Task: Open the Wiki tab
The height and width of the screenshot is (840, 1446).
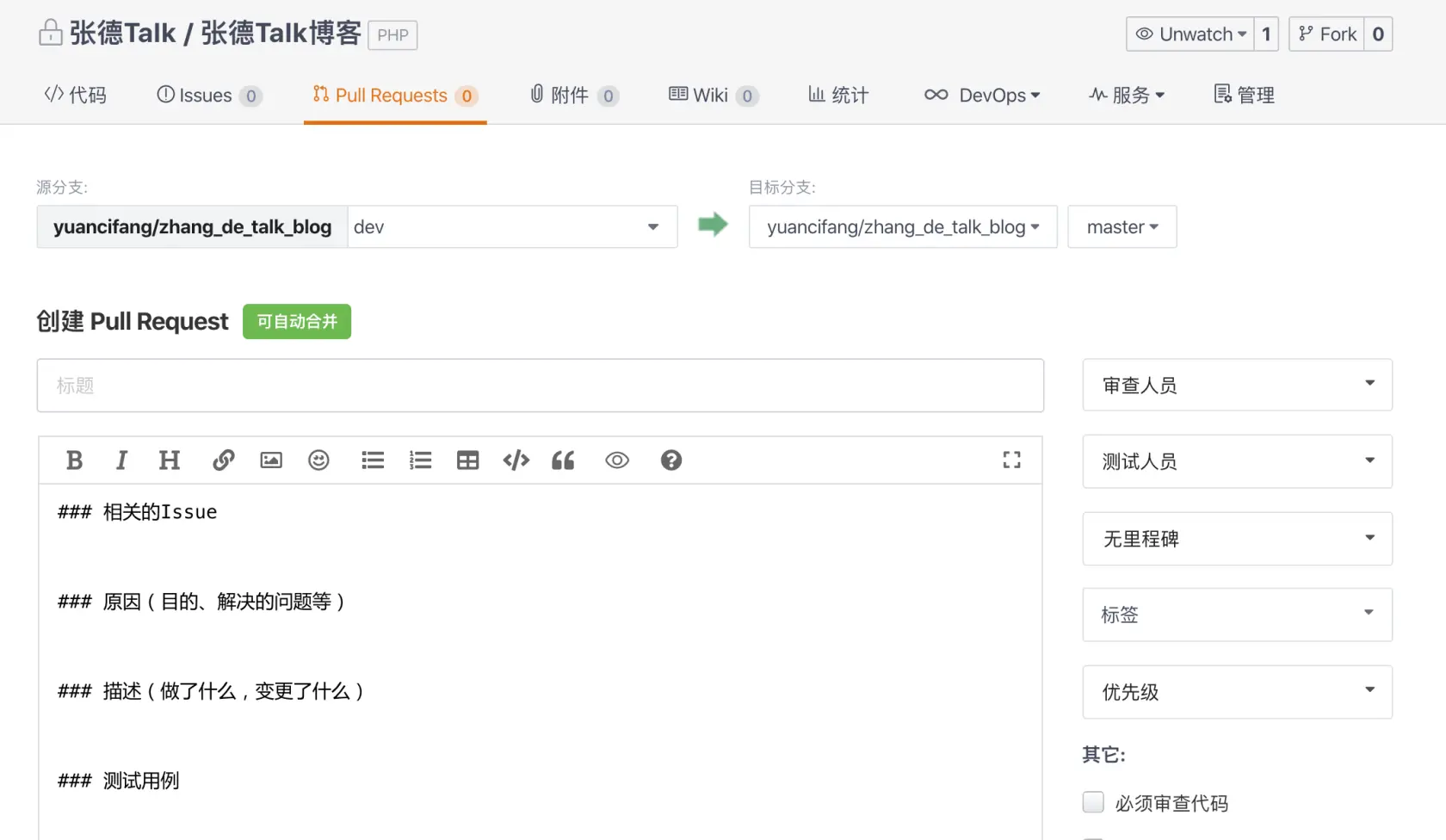Action: [713, 96]
